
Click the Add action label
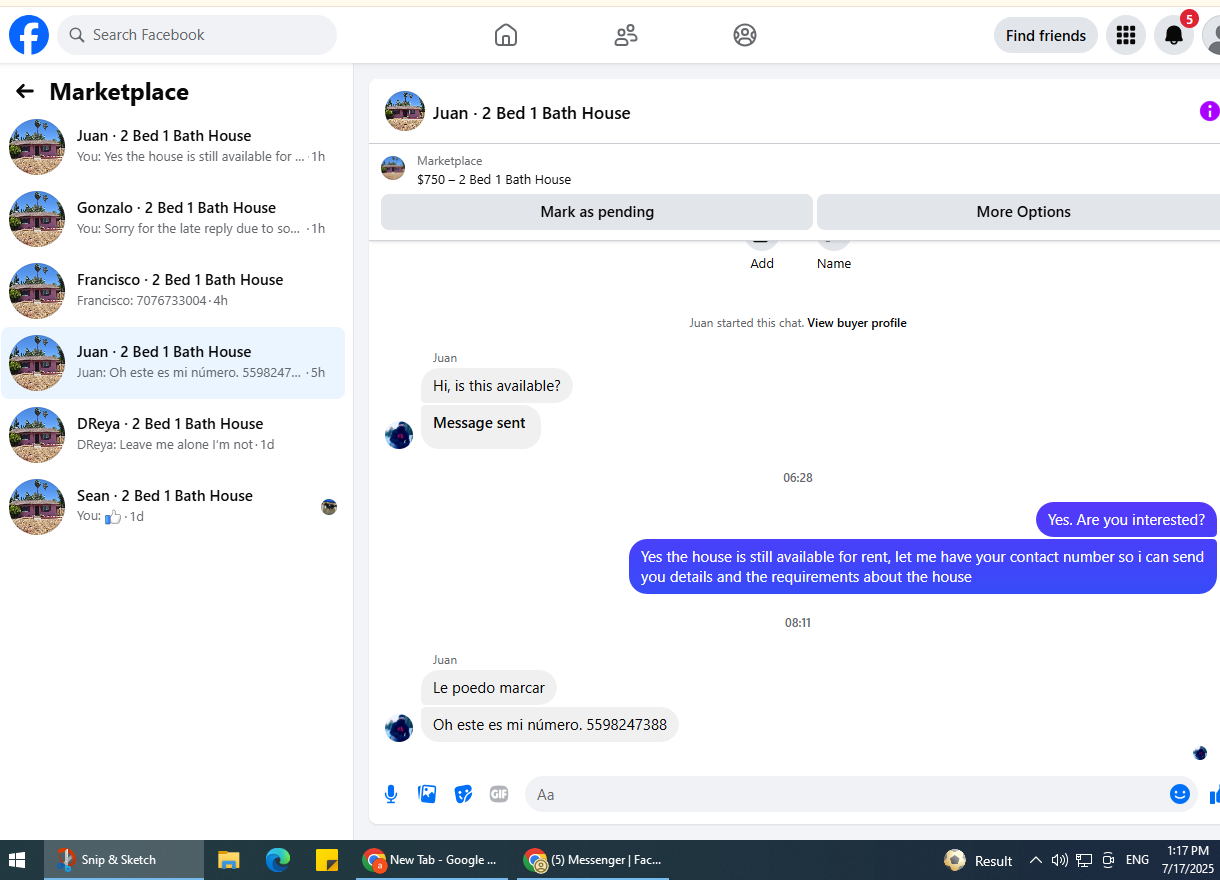click(x=762, y=264)
